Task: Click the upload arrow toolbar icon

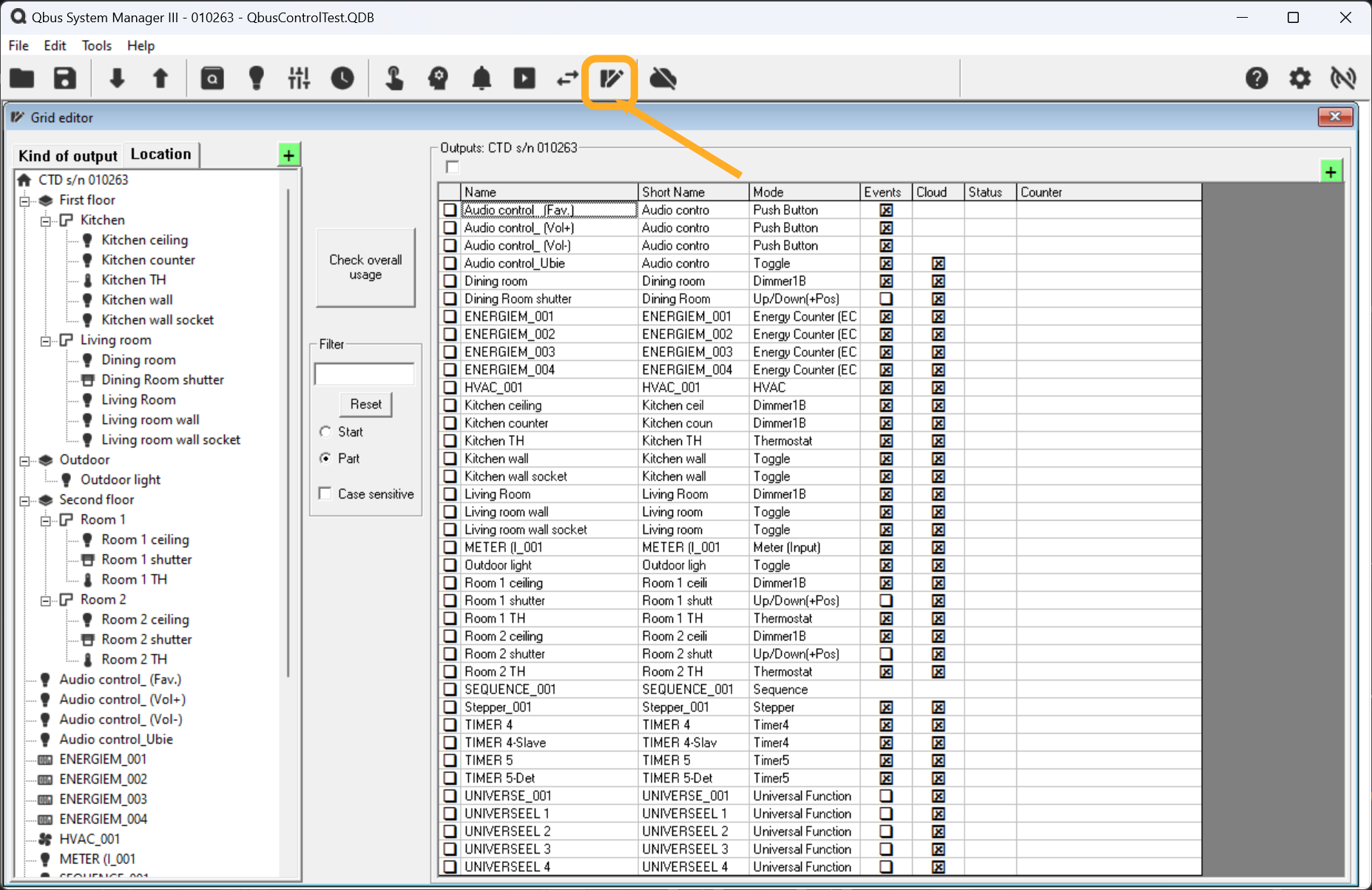Action: [x=160, y=78]
